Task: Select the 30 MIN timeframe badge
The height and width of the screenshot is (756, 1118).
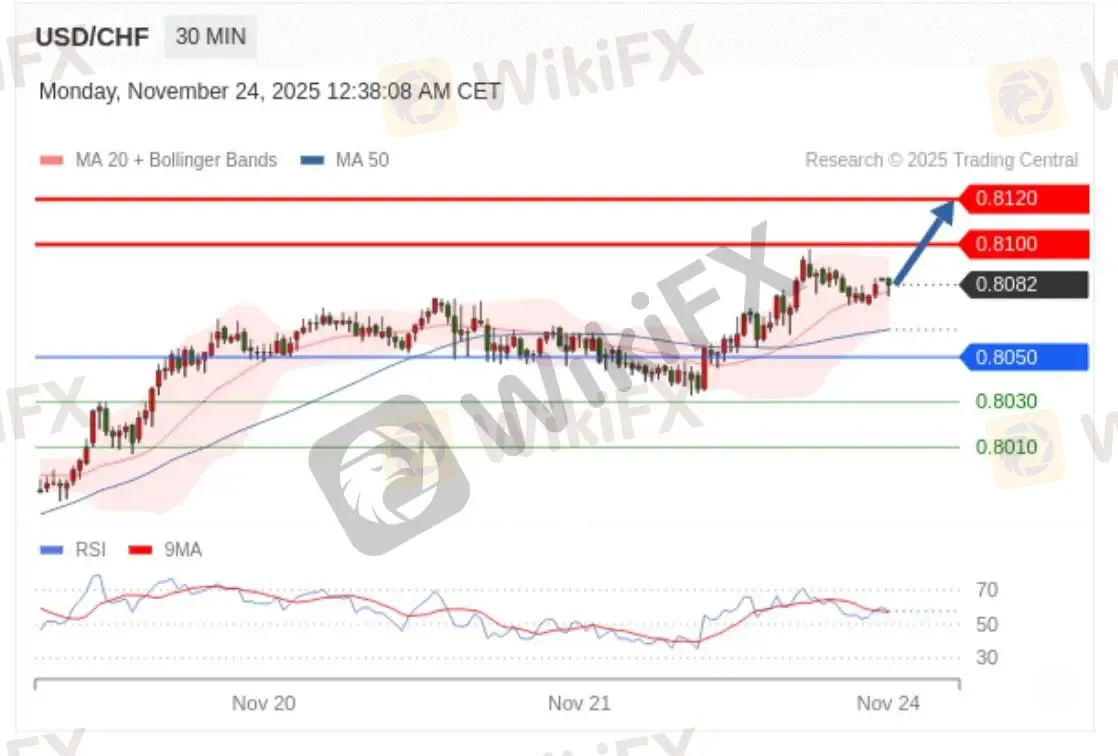Action: (x=211, y=36)
